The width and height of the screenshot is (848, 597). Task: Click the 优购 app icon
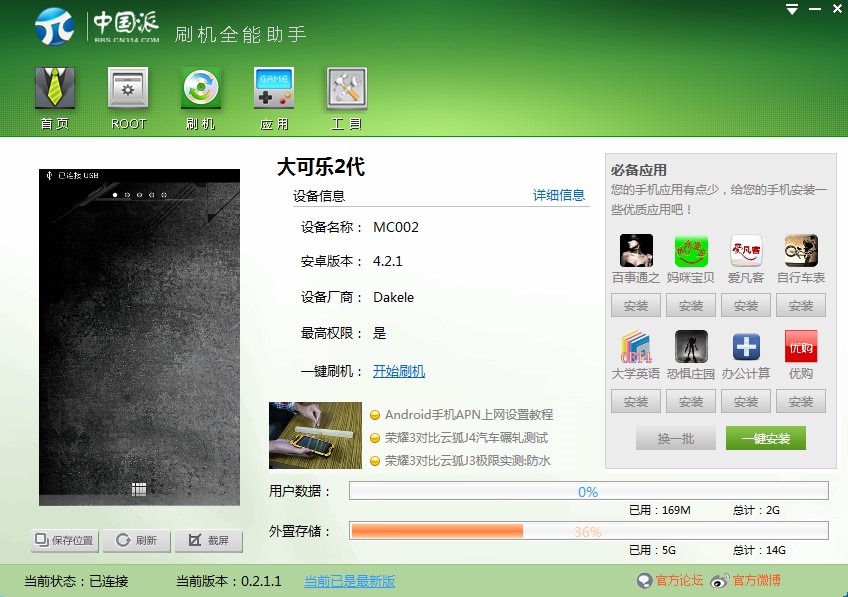click(x=801, y=347)
